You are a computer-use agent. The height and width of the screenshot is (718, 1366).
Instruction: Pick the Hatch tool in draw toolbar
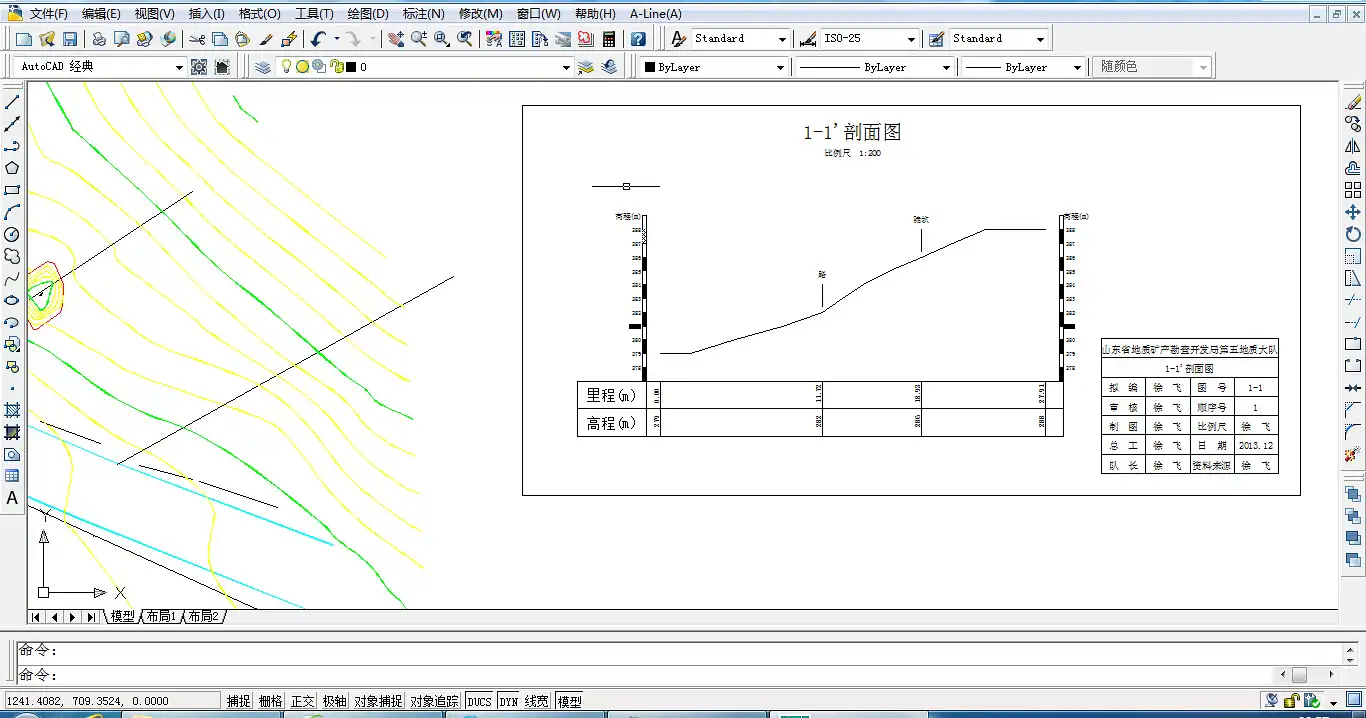click(x=13, y=410)
